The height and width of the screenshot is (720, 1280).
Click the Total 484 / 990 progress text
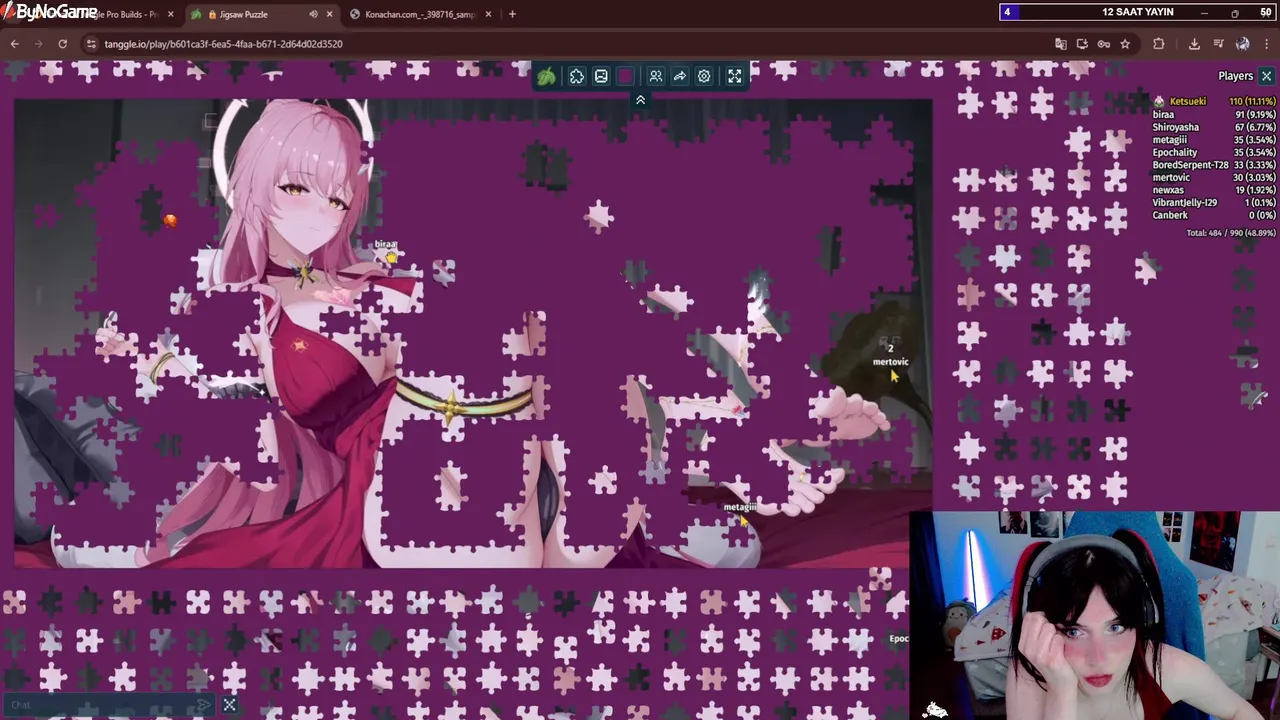pos(1231,233)
